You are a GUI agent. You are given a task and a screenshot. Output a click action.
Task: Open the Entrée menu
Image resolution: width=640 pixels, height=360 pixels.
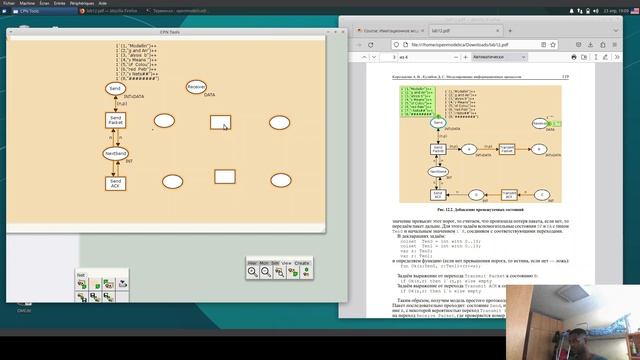click(60, 3)
